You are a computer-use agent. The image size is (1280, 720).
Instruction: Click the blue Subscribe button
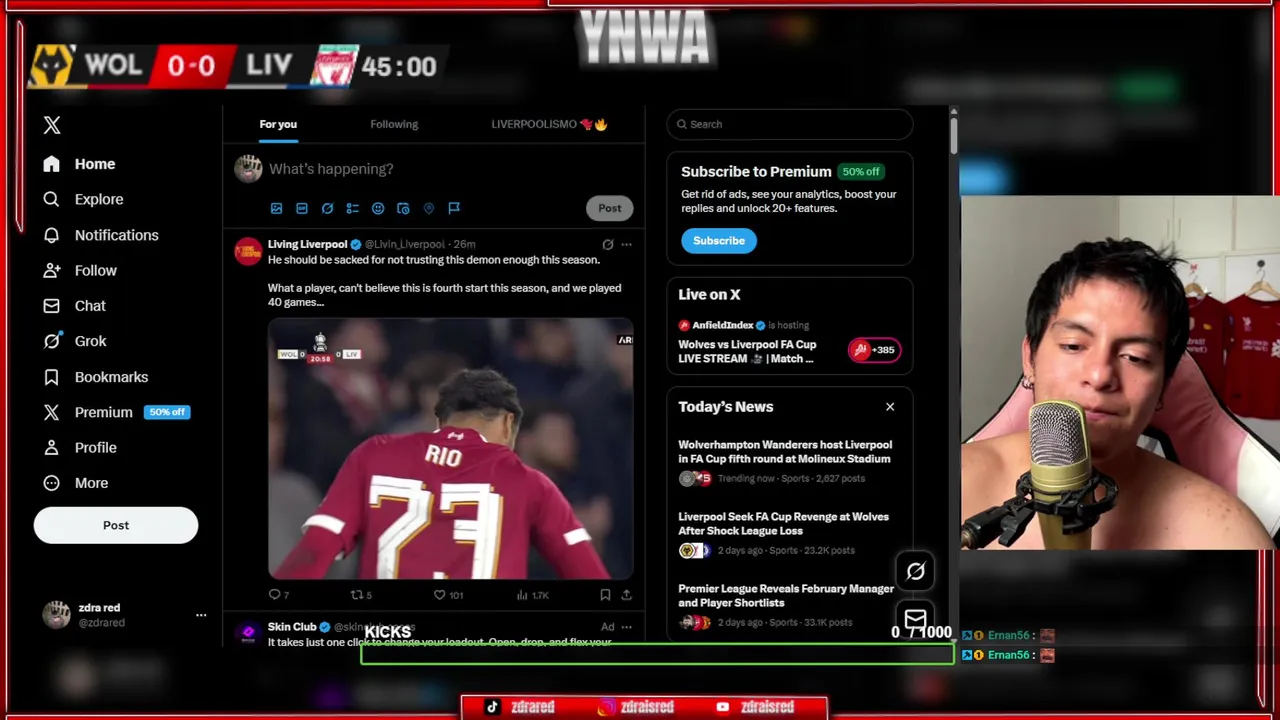coord(719,241)
